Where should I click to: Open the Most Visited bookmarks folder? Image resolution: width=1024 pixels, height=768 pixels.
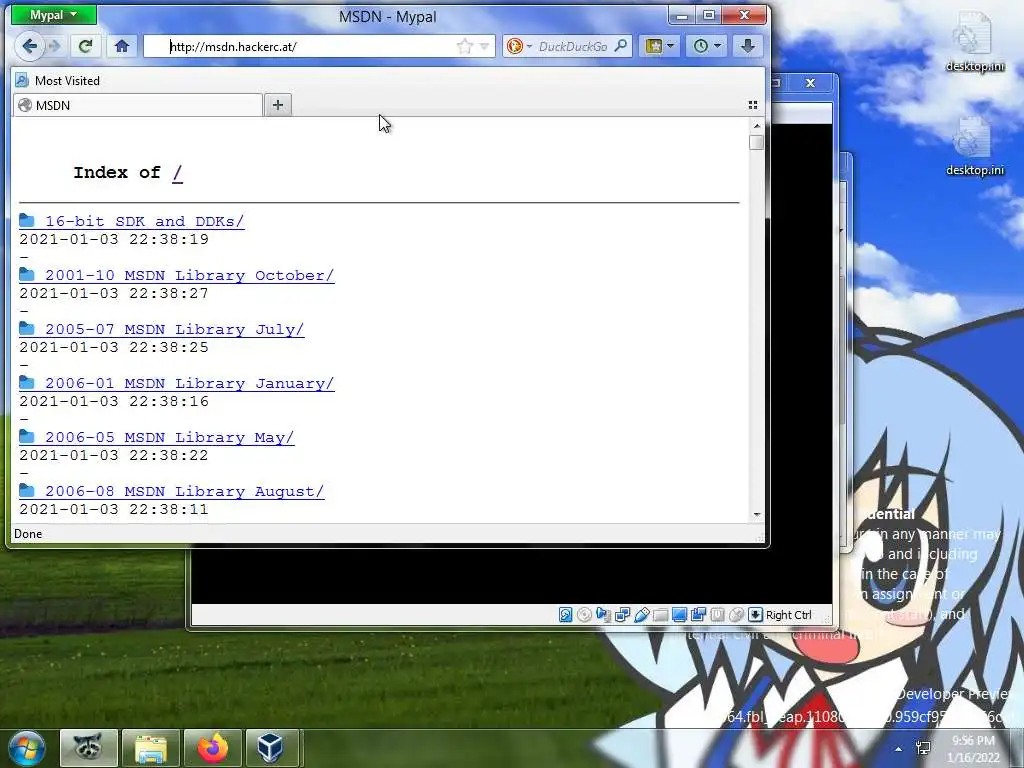click(x=57, y=80)
